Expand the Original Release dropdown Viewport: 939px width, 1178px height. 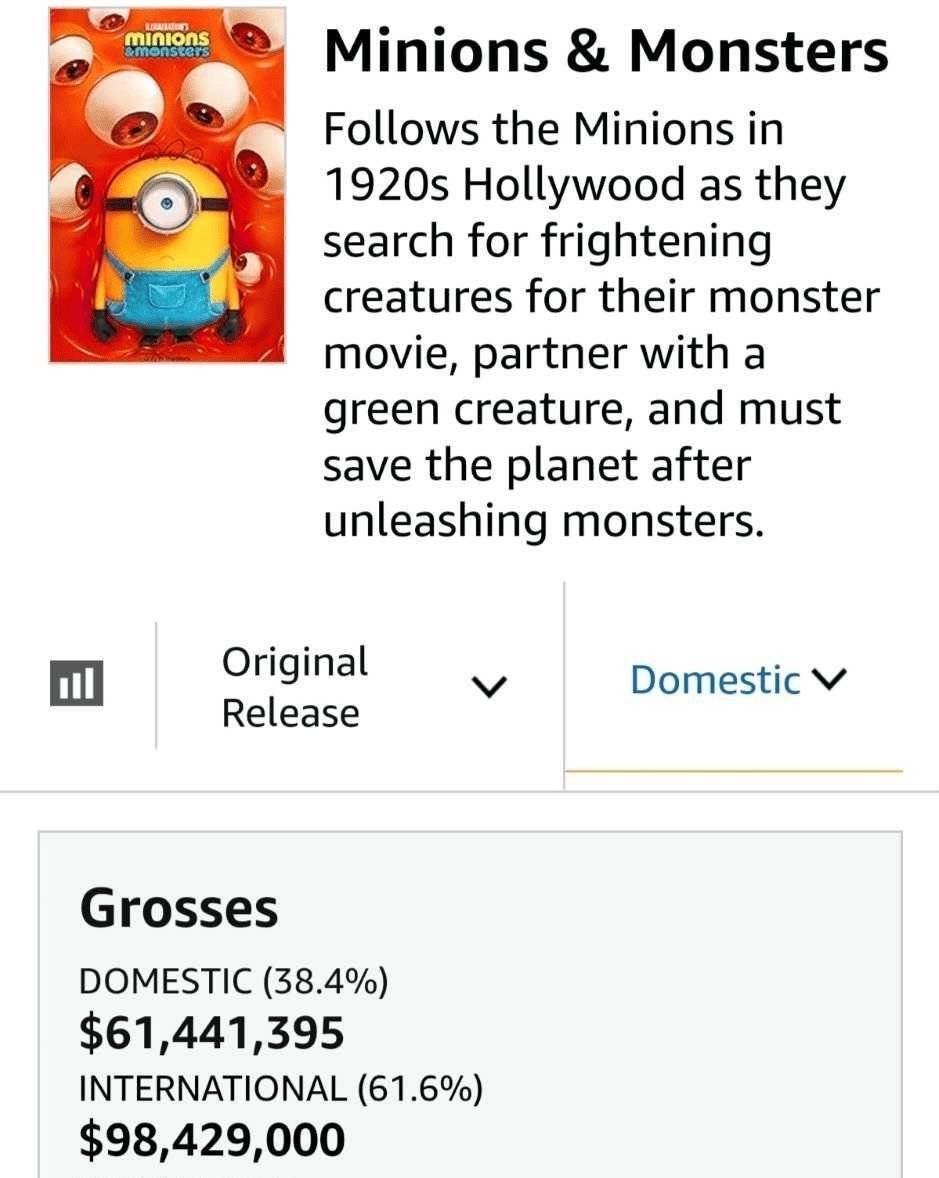pyautogui.click(x=360, y=686)
